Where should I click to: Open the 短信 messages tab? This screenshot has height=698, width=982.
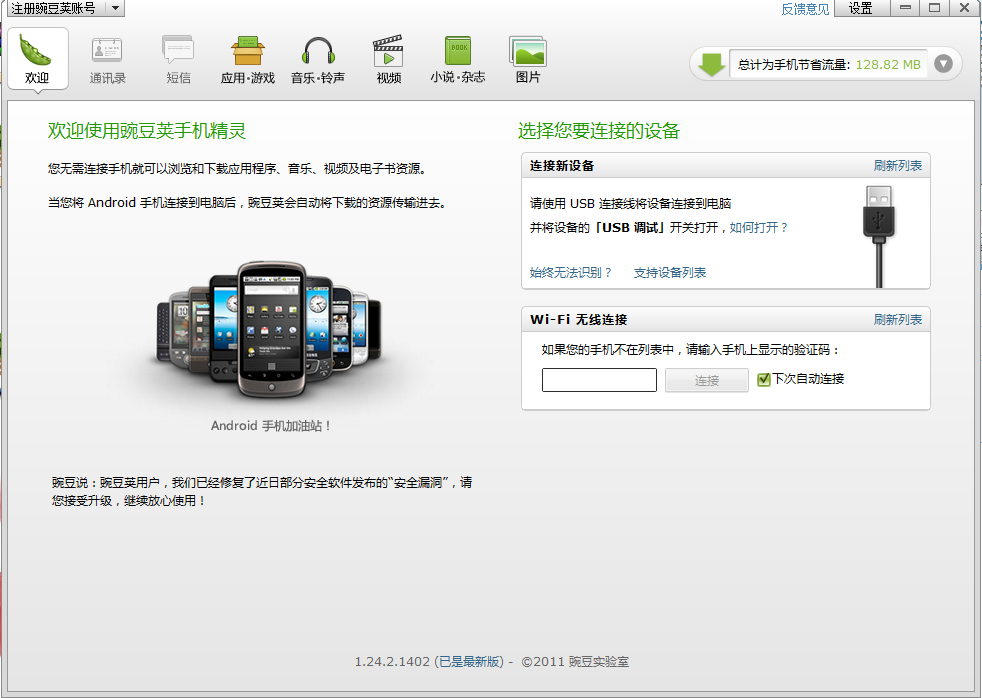178,59
